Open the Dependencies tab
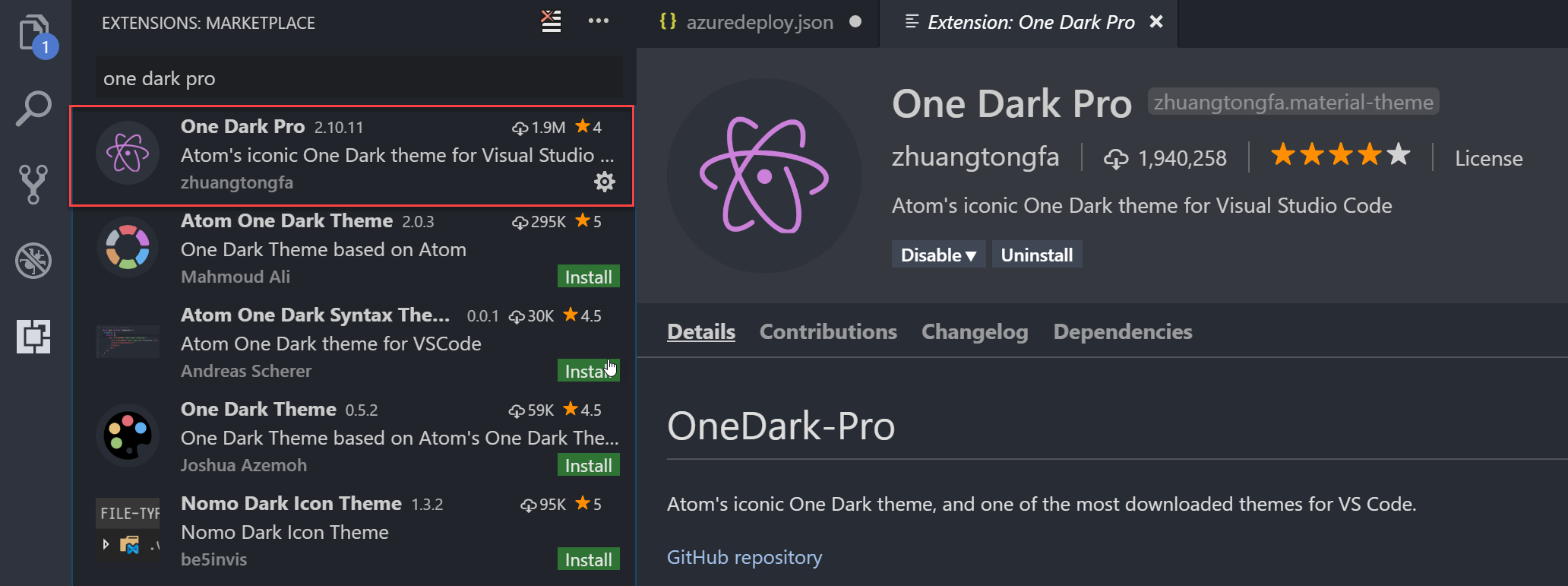 1123,331
